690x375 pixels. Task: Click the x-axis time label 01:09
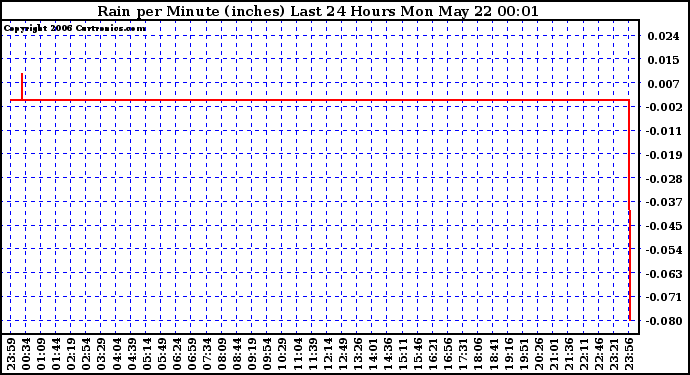(41, 355)
